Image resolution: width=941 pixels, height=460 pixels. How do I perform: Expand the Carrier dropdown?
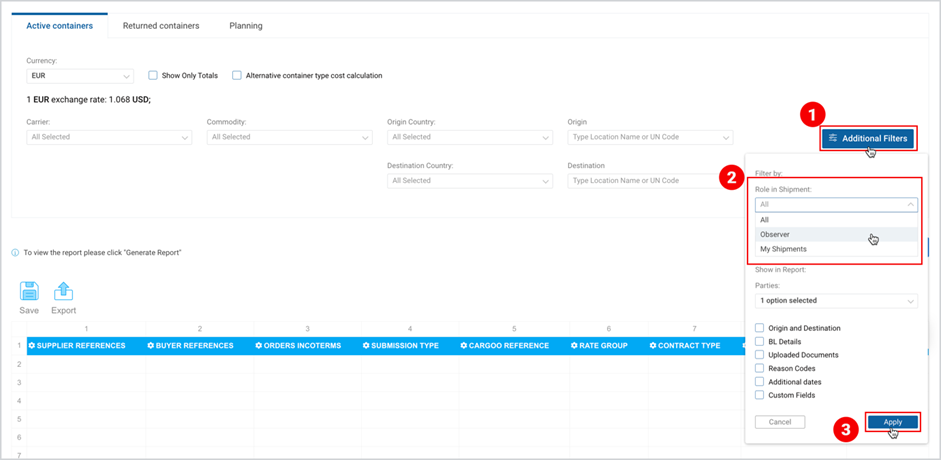point(109,137)
